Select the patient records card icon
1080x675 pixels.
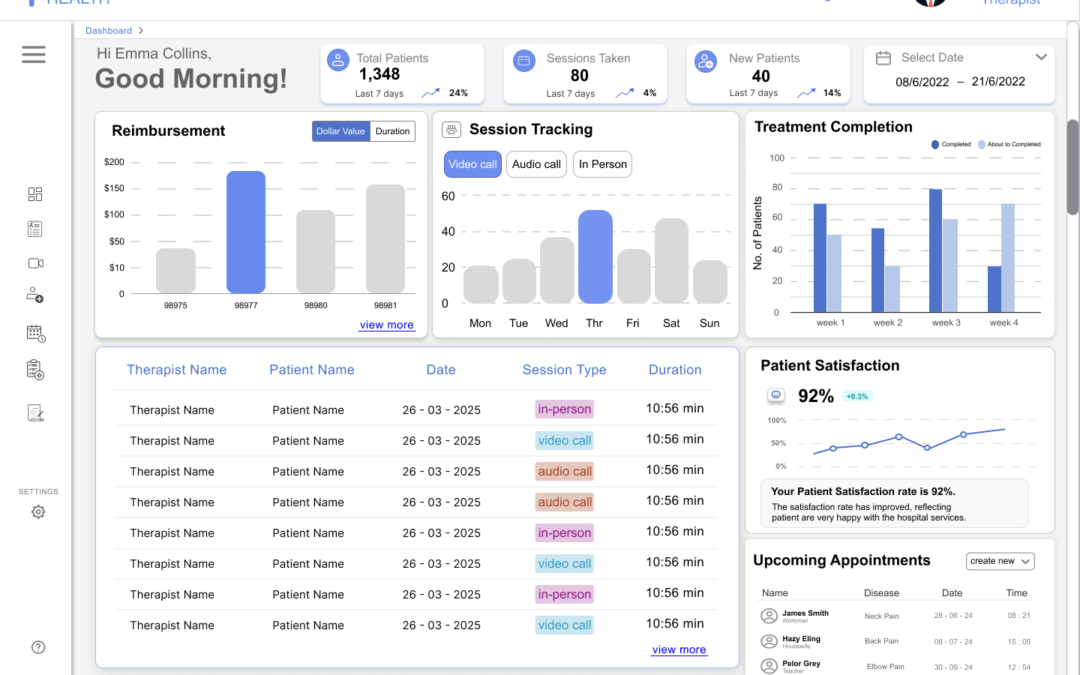pyautogui.click(x=35, y=228)
